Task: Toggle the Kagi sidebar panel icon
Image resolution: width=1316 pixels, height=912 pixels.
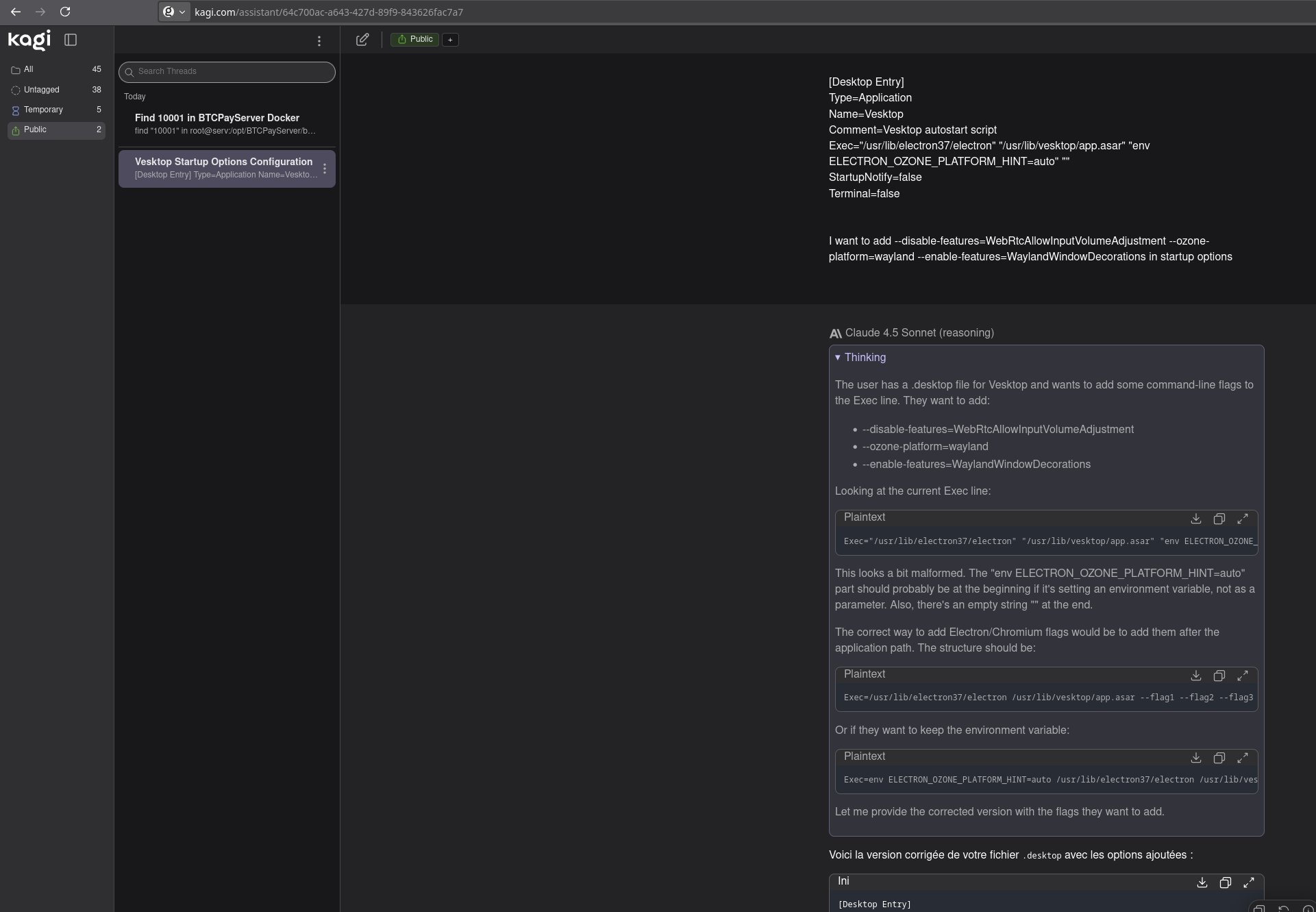Action: (71, 40)
